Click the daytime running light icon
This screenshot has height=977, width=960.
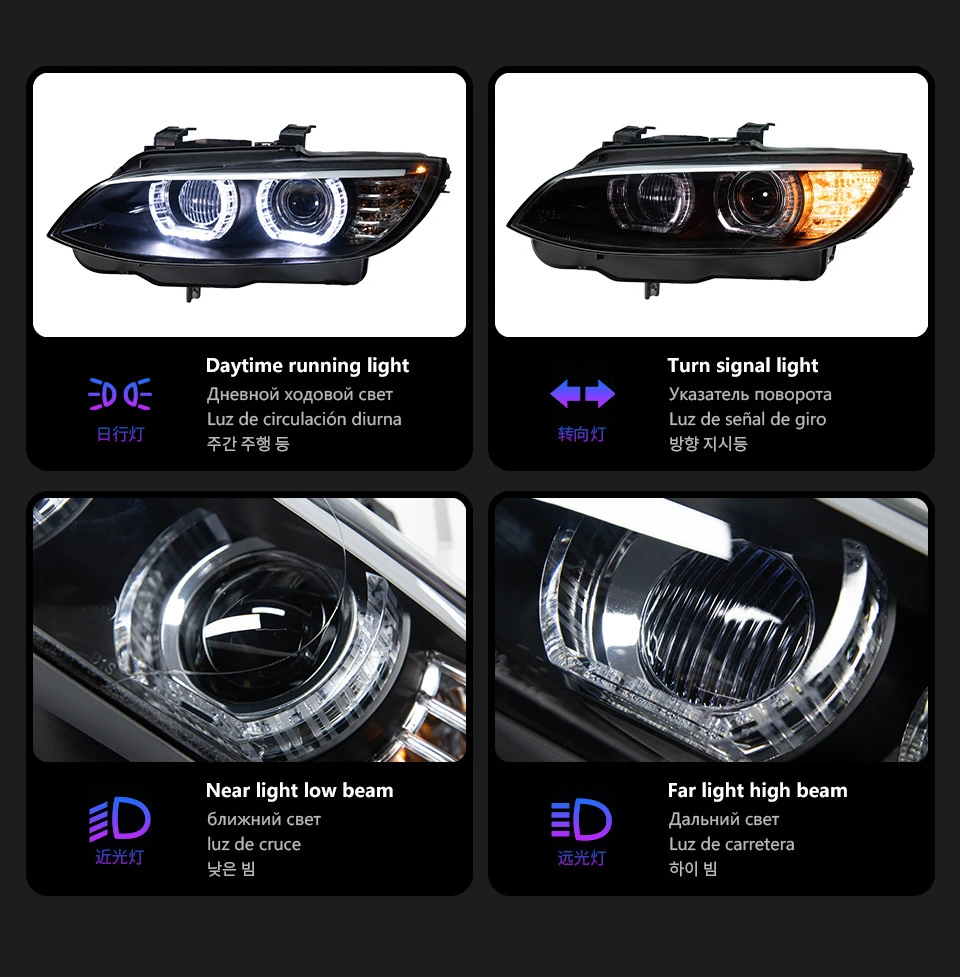coord(120,394)
